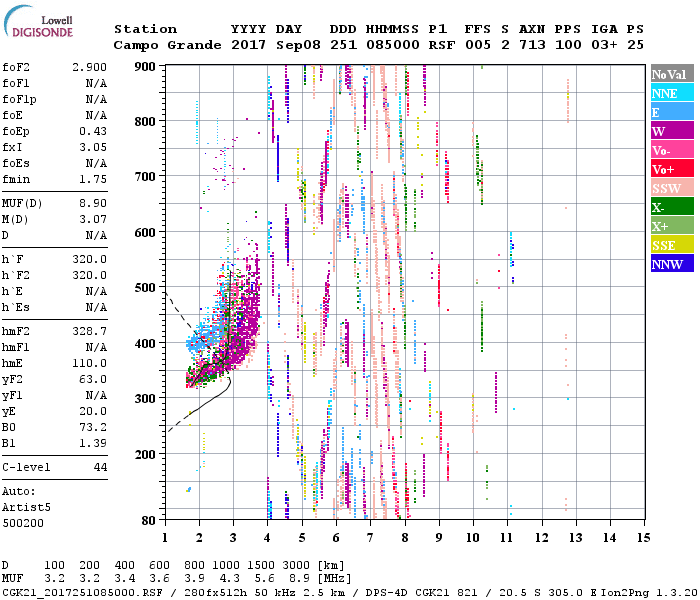
Task: Click the Lowell Digisonde logo
Action: tap(38, 21)
